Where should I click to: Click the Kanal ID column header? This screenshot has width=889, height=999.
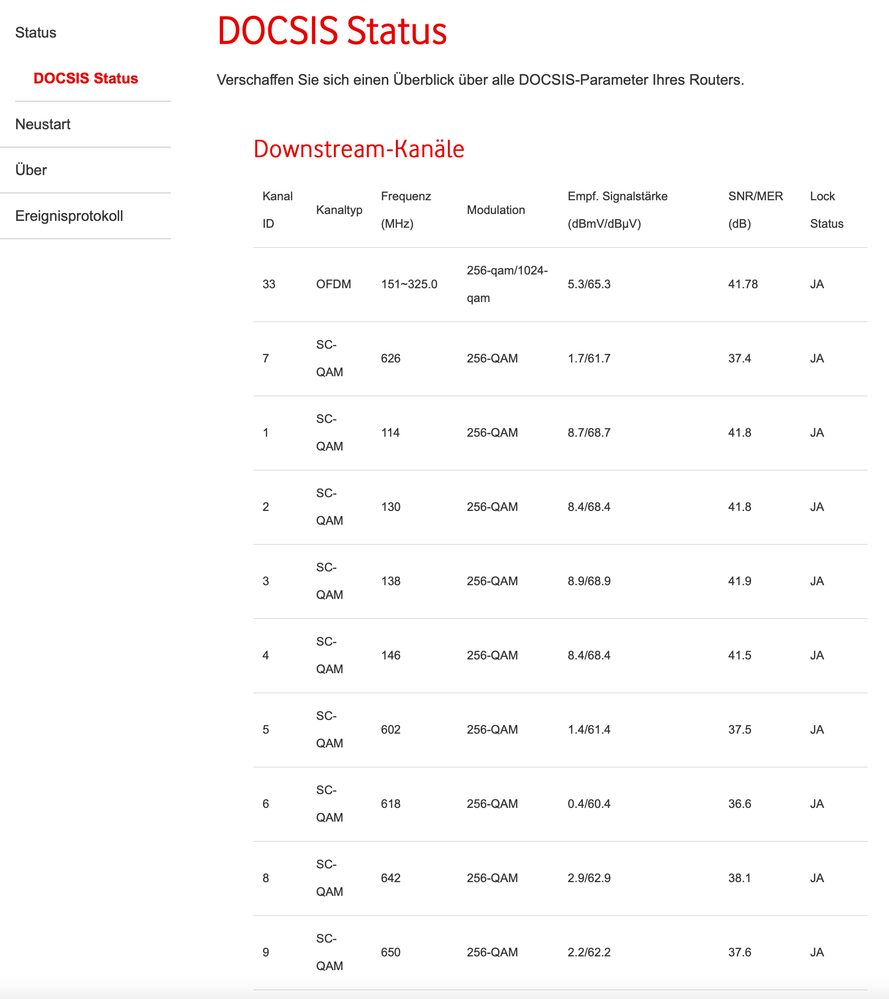tap(277, 210)
